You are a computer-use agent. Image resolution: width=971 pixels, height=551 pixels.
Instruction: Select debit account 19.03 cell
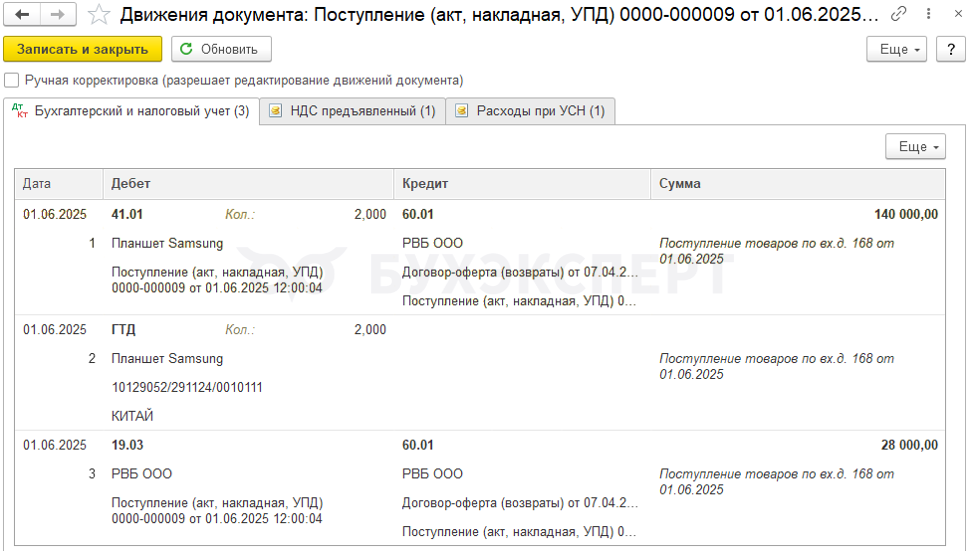click(127, 445)
